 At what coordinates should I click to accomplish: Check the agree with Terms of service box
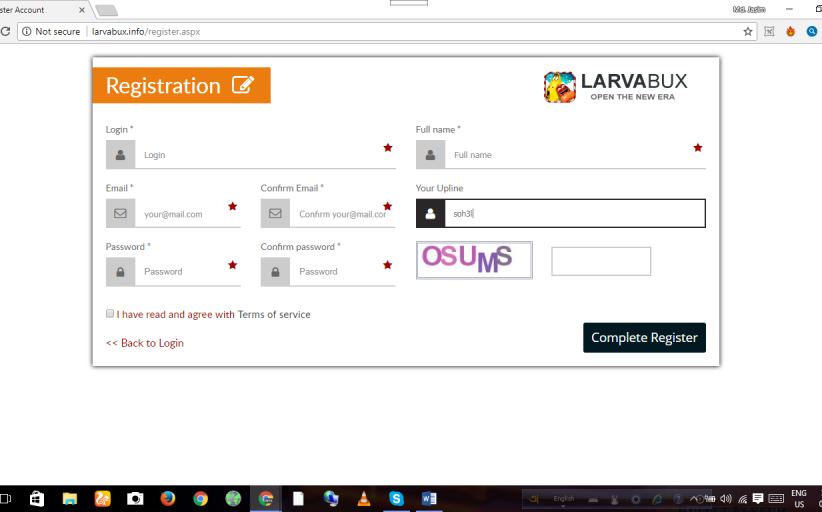point(110,314)
